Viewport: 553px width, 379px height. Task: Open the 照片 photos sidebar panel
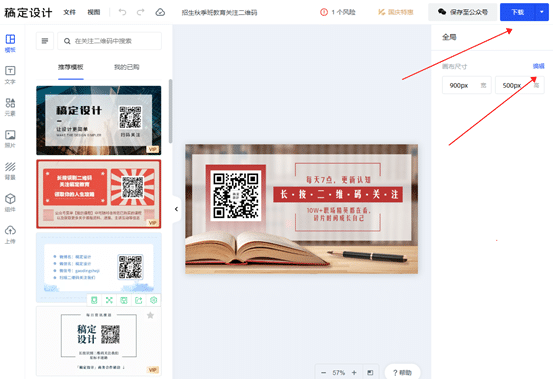[10, 139]
